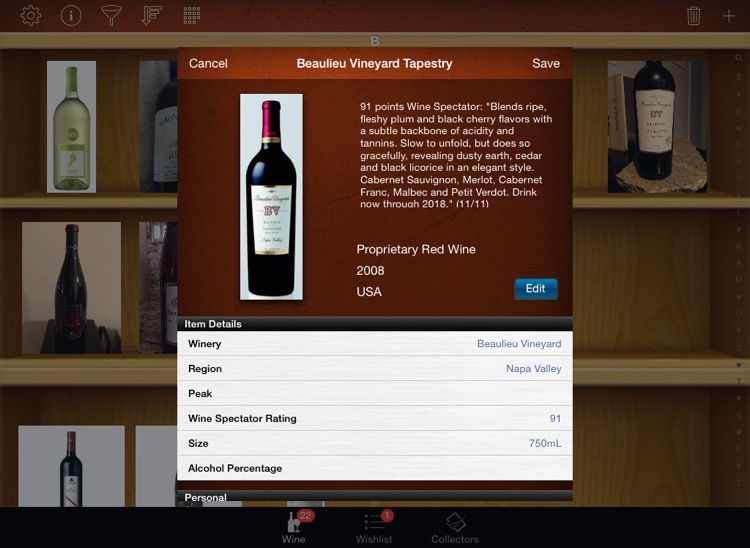The height and width of the screenshot is (548, 750).
Task: Select the Personal section header
Action: [375, 496]
